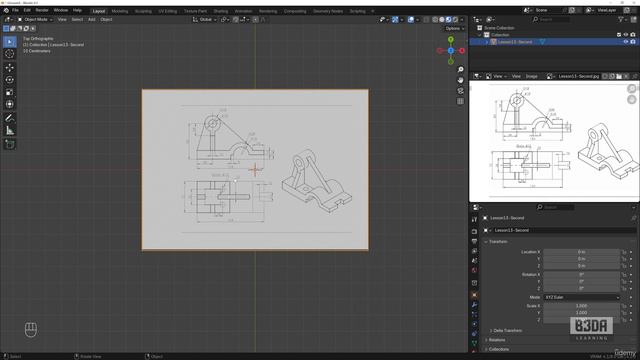Open the Output properties tab
The image size is (640, 360).
coord(474,241)
